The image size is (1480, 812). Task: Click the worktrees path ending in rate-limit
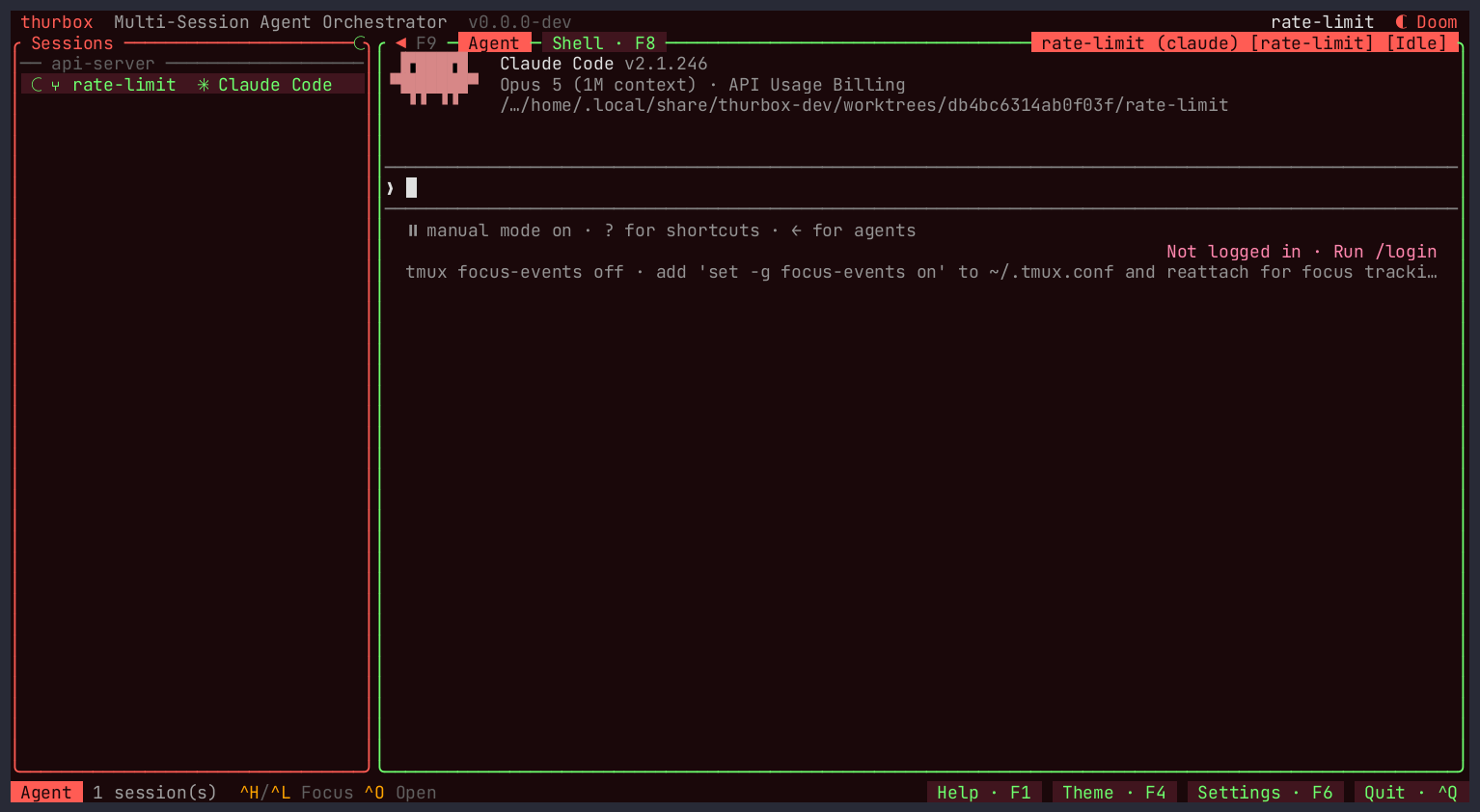click(864, 105)
